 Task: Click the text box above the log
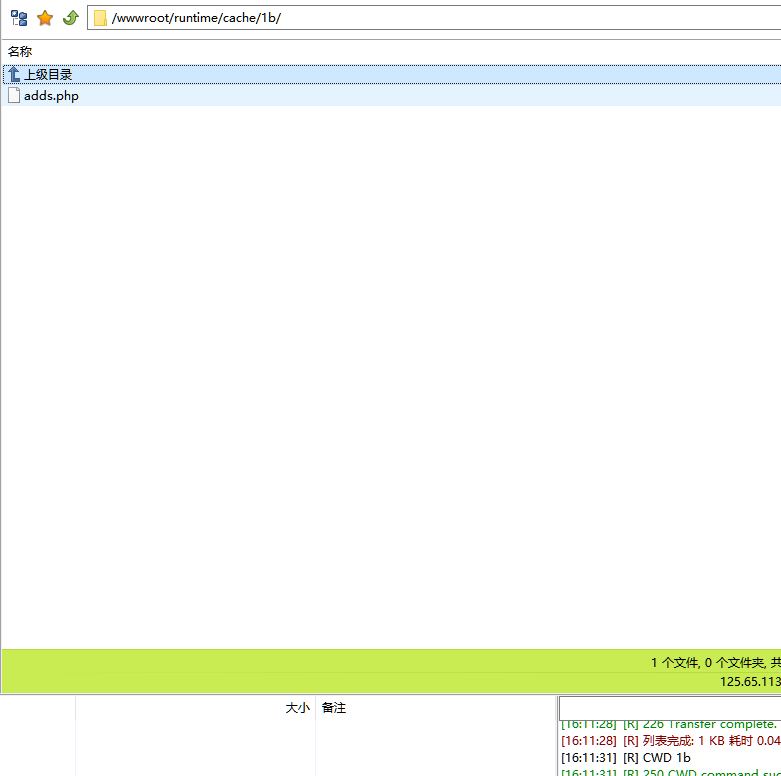tap(668, 708)
